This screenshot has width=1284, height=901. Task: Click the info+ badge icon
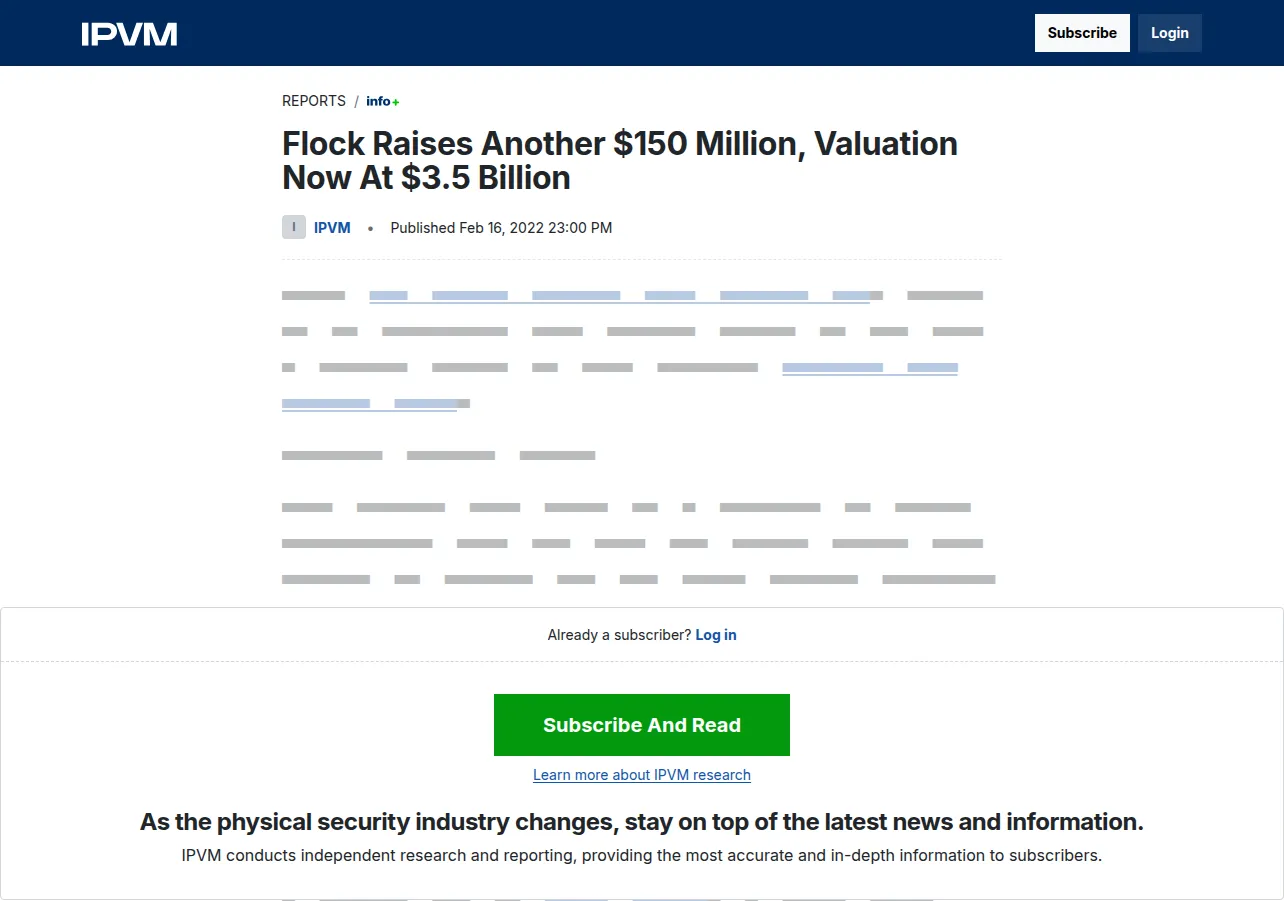point(383,101)
